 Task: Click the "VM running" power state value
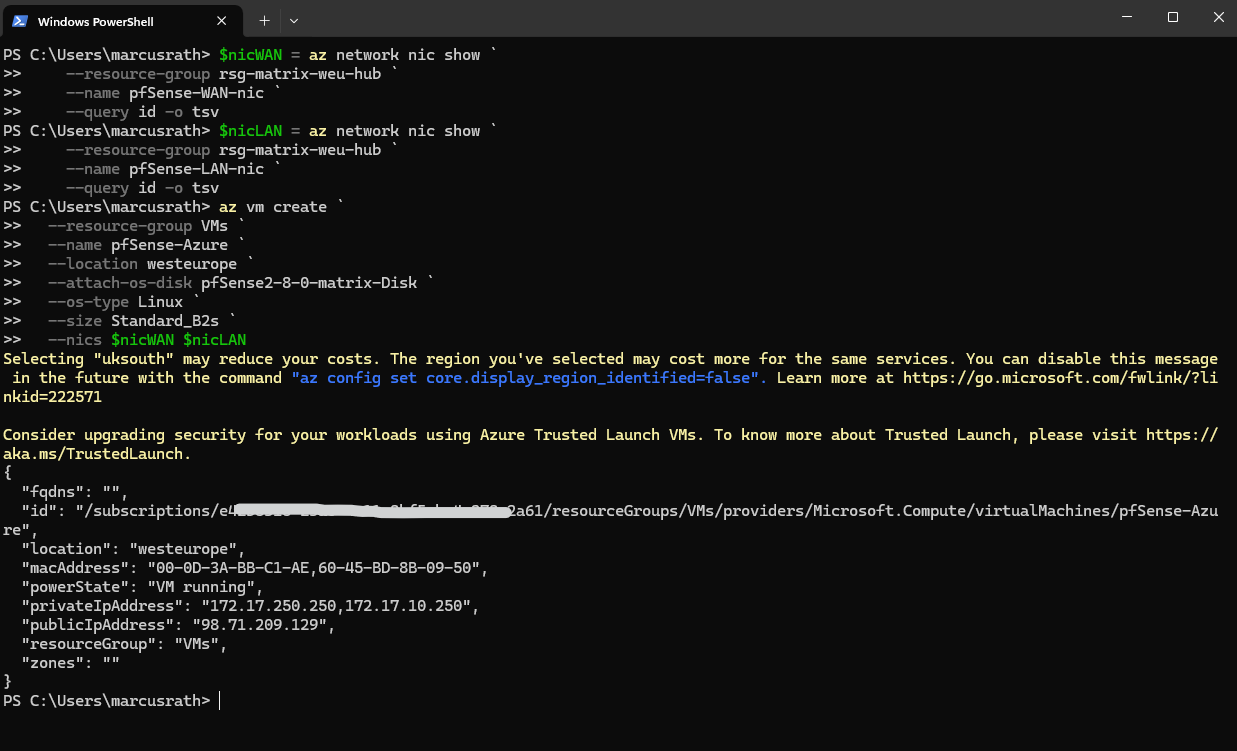(x=204, y=587)
